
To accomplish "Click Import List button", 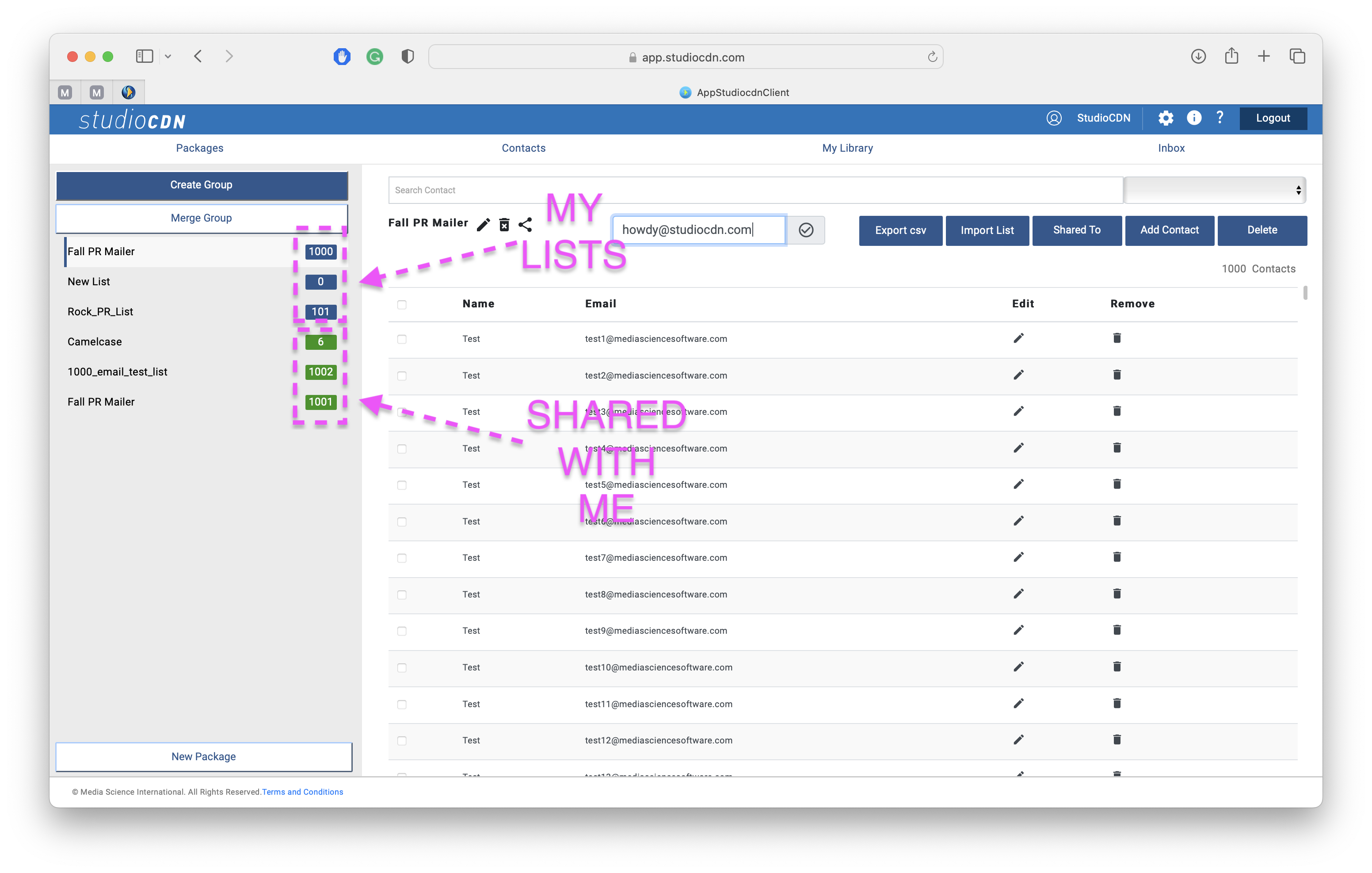I will (987, 230).
